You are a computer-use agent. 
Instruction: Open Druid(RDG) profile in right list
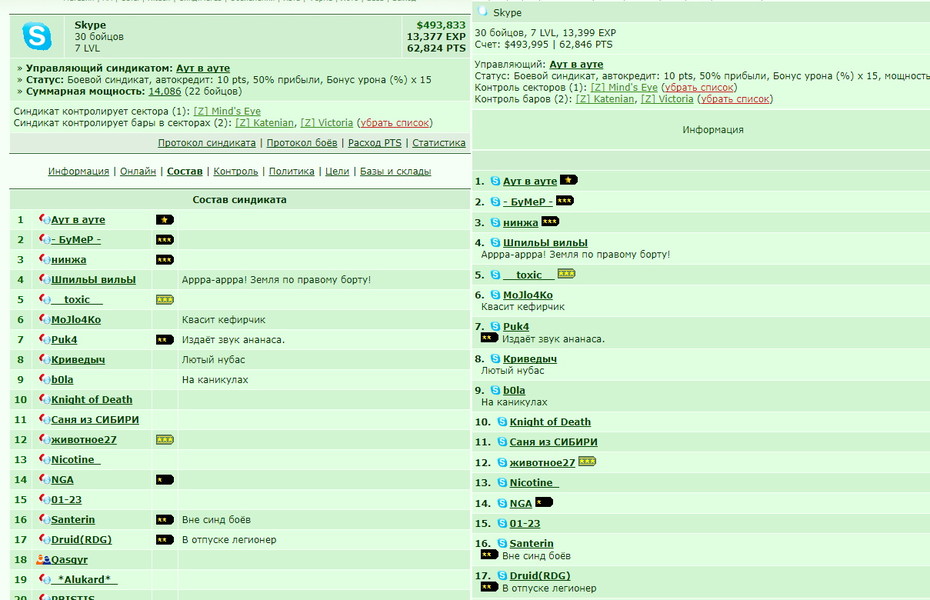540,576
